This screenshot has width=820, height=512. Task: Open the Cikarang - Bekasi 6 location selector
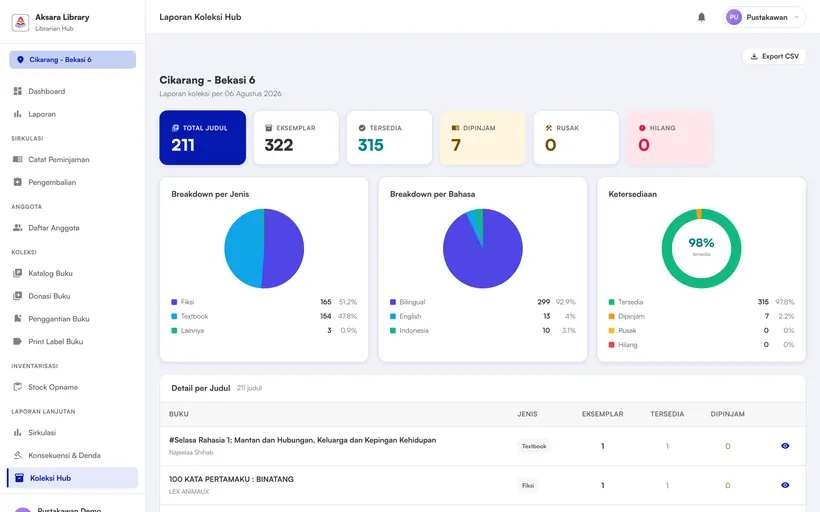[73, 60]
